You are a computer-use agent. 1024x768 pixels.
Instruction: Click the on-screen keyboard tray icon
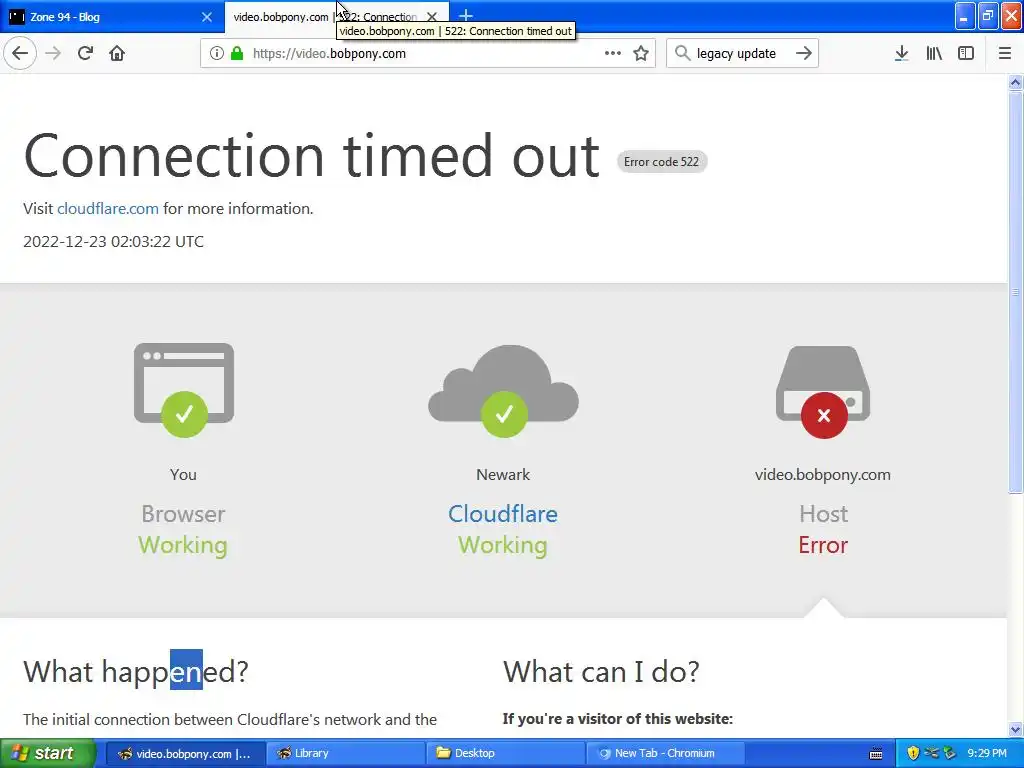[x=876, y=754]
